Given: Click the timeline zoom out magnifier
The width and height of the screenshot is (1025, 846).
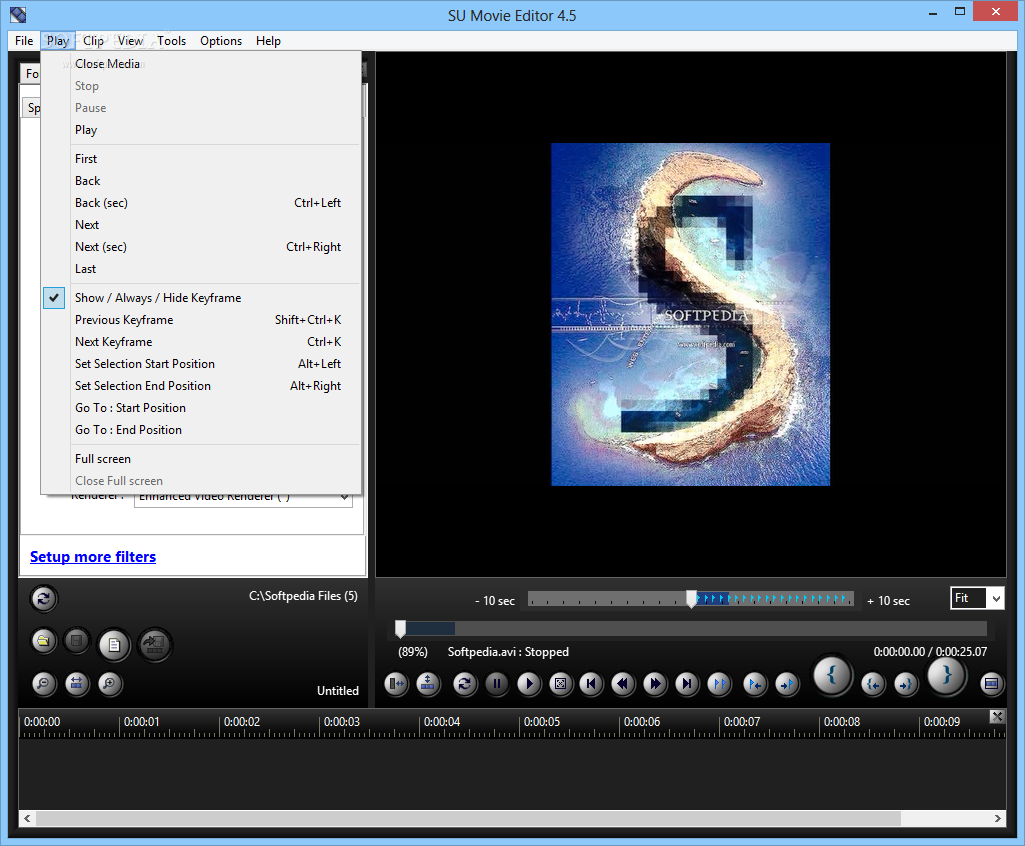Looking at the screenshot, I should click(x=43, y=684).
